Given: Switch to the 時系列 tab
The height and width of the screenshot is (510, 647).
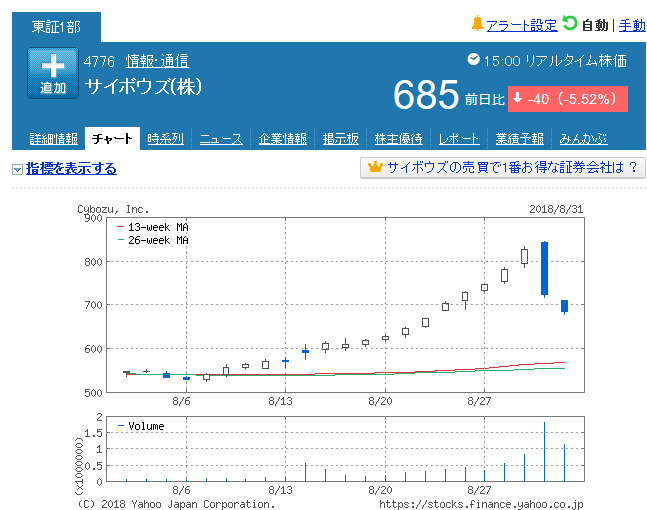Looking at the screenshot, I should (165, 139).
